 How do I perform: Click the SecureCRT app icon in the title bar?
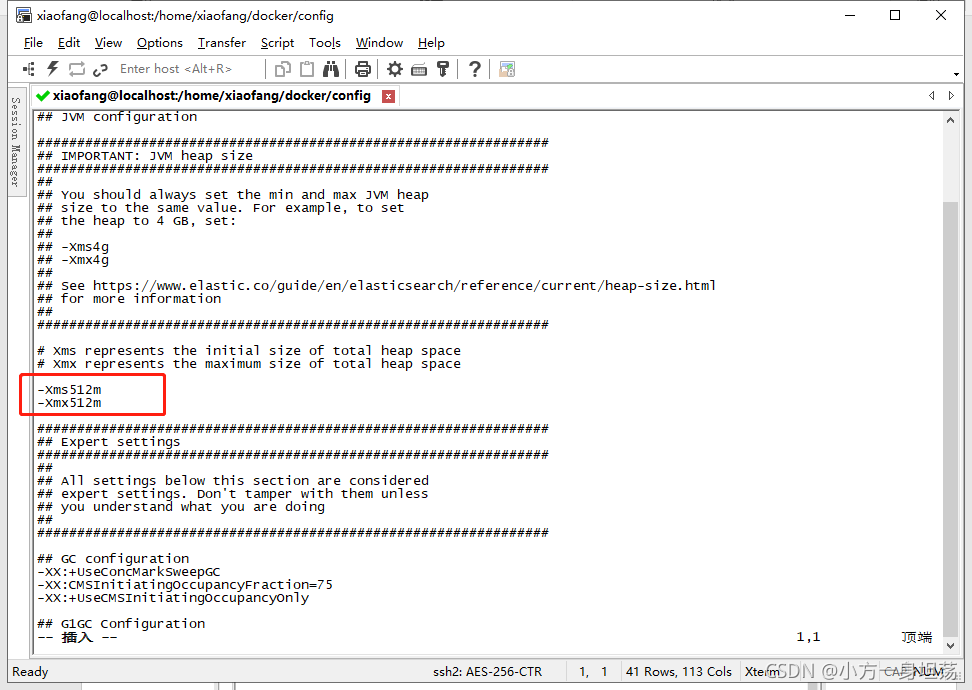[x=24, y=15]
